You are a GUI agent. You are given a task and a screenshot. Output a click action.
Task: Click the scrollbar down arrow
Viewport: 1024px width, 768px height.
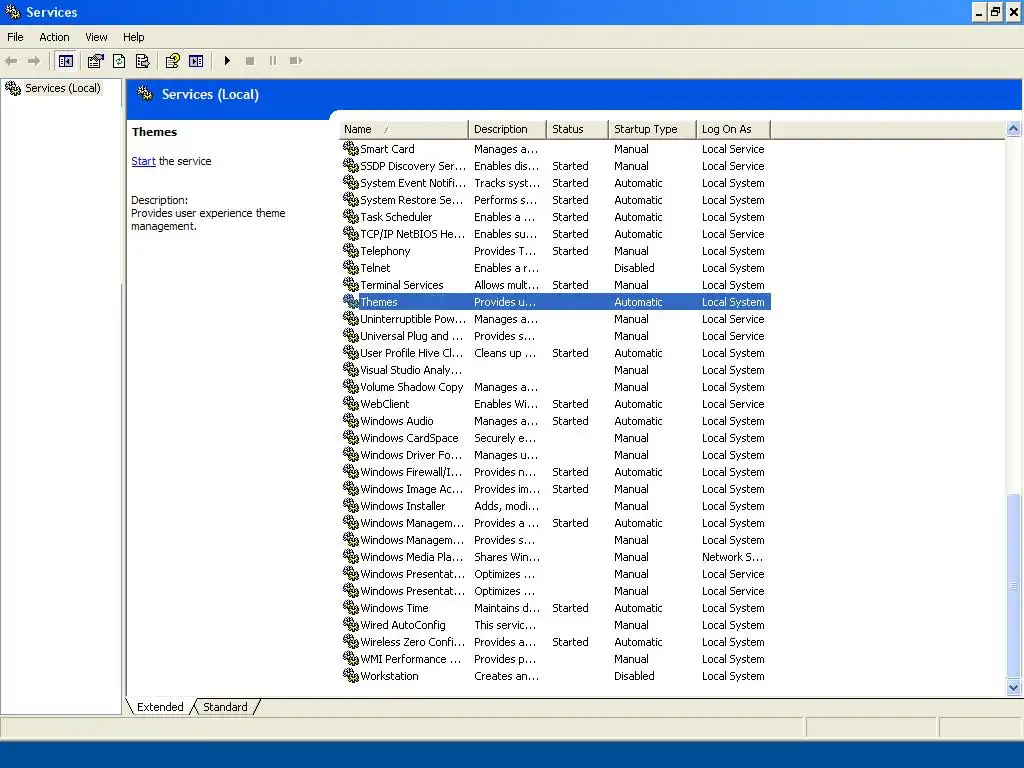1014,687
